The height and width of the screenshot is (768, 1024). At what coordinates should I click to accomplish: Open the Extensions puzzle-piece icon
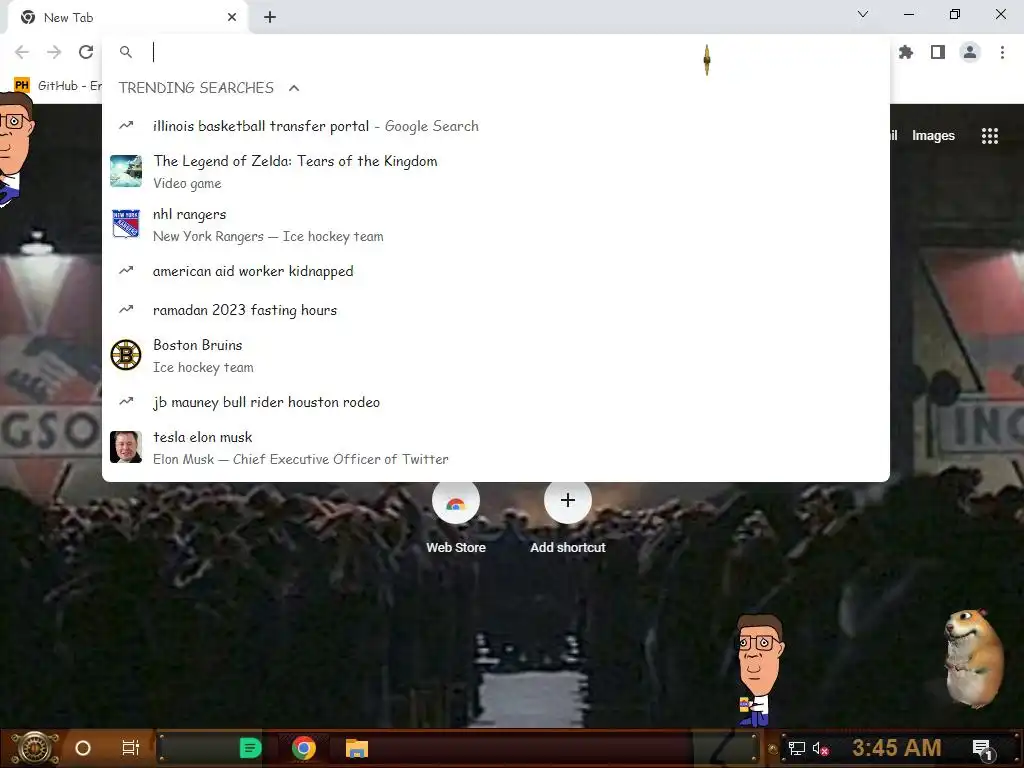tap(906, 52)
